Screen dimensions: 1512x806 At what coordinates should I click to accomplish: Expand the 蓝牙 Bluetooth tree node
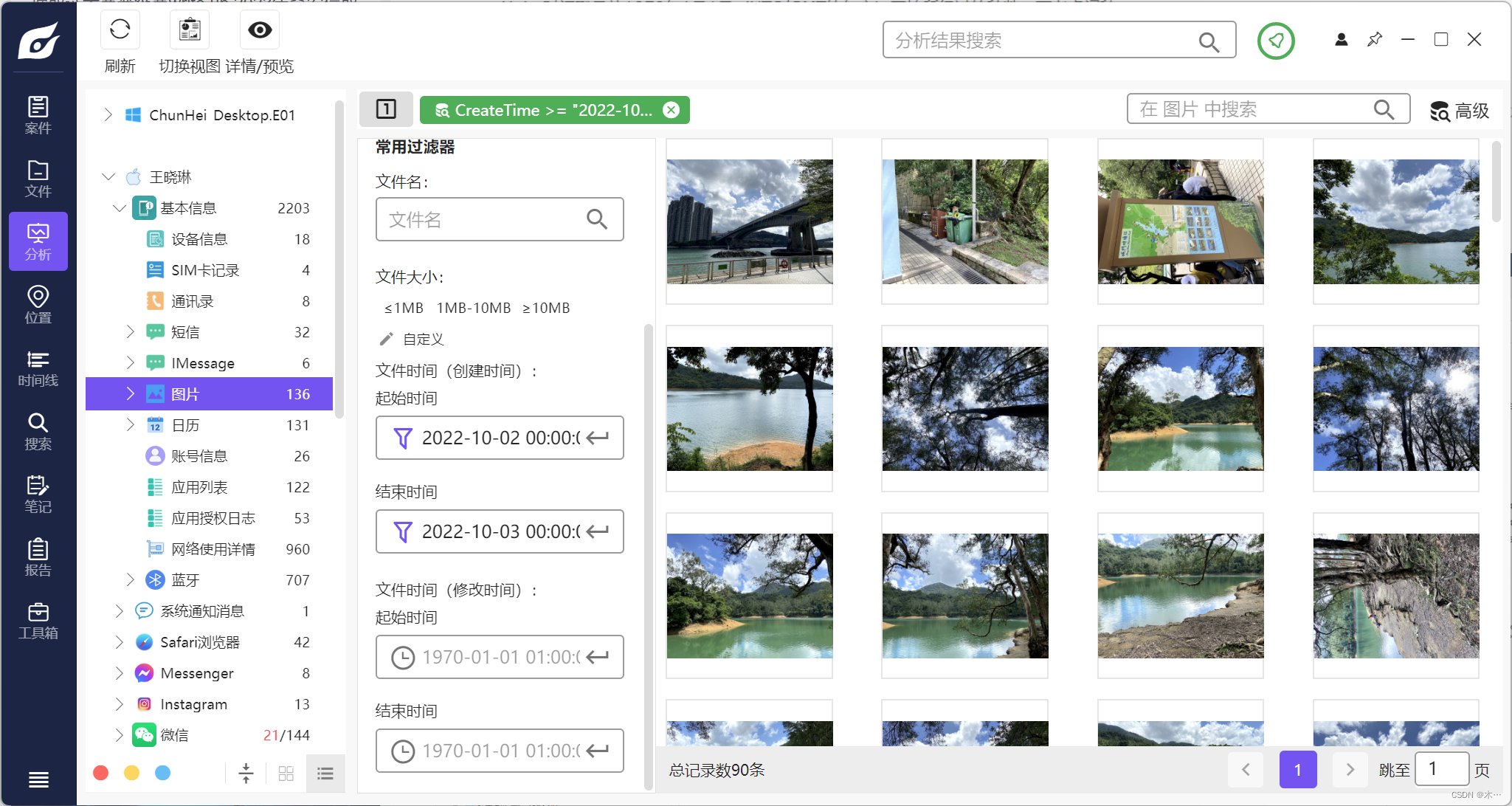click(130, 579)
